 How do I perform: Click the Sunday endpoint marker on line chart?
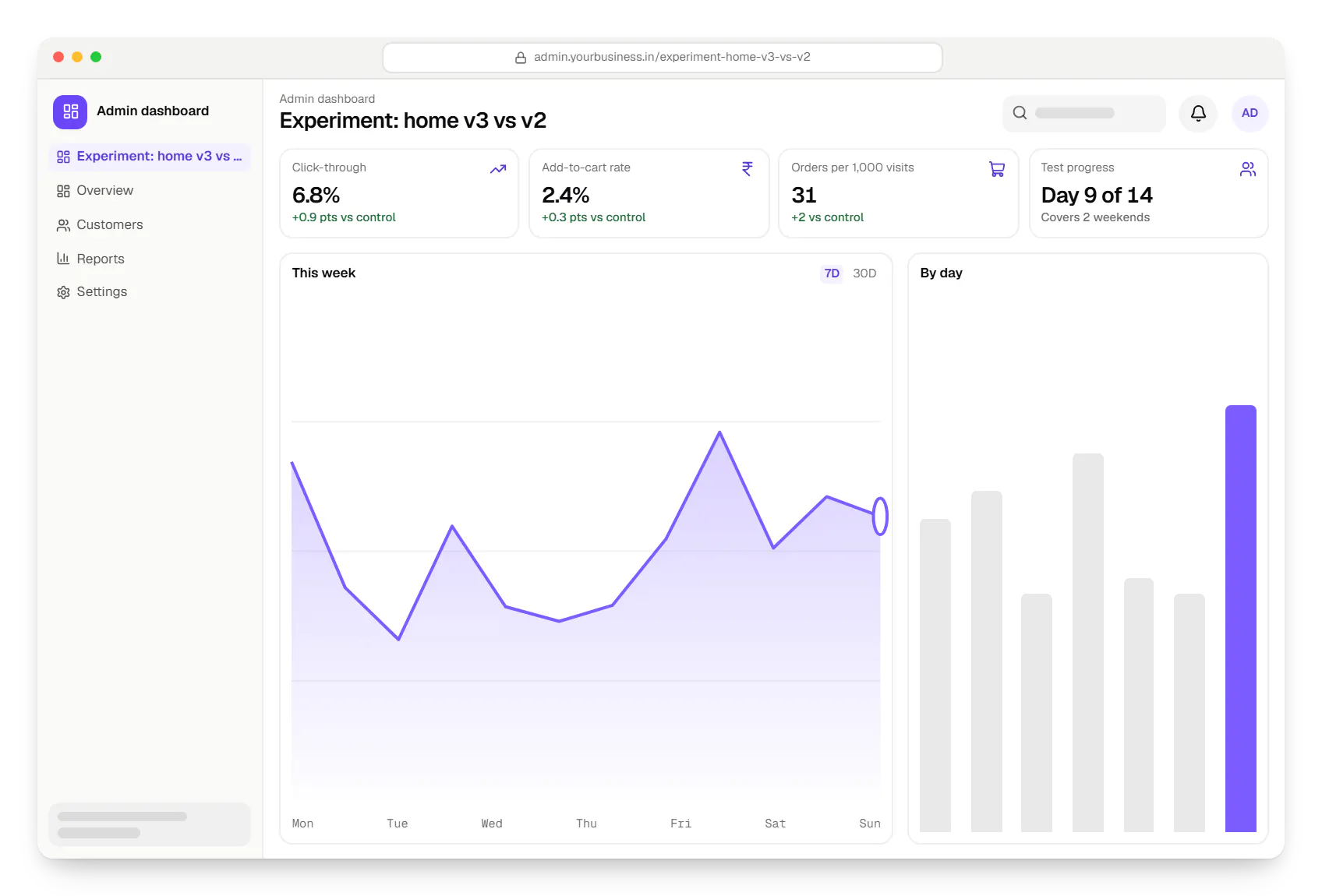click(880, 516)
